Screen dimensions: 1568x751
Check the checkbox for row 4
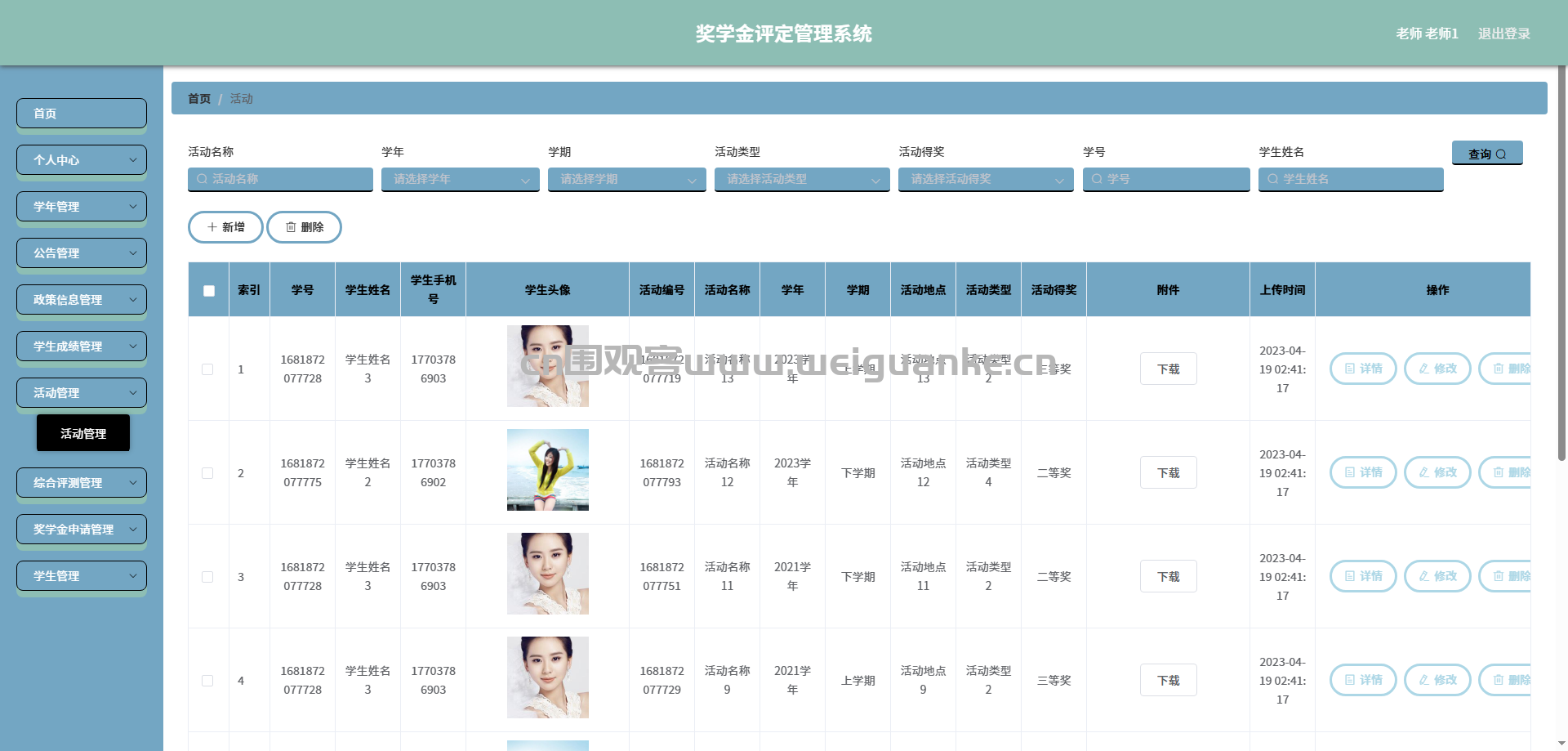[207, 681]
